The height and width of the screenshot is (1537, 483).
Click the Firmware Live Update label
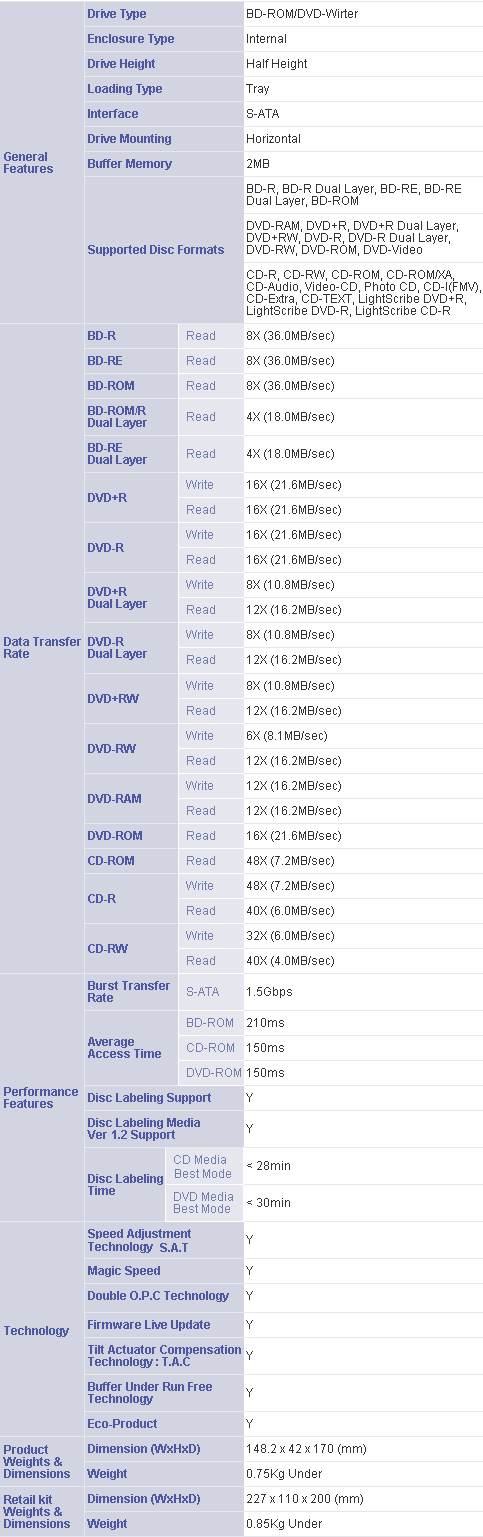click(x=149, y=1324)
